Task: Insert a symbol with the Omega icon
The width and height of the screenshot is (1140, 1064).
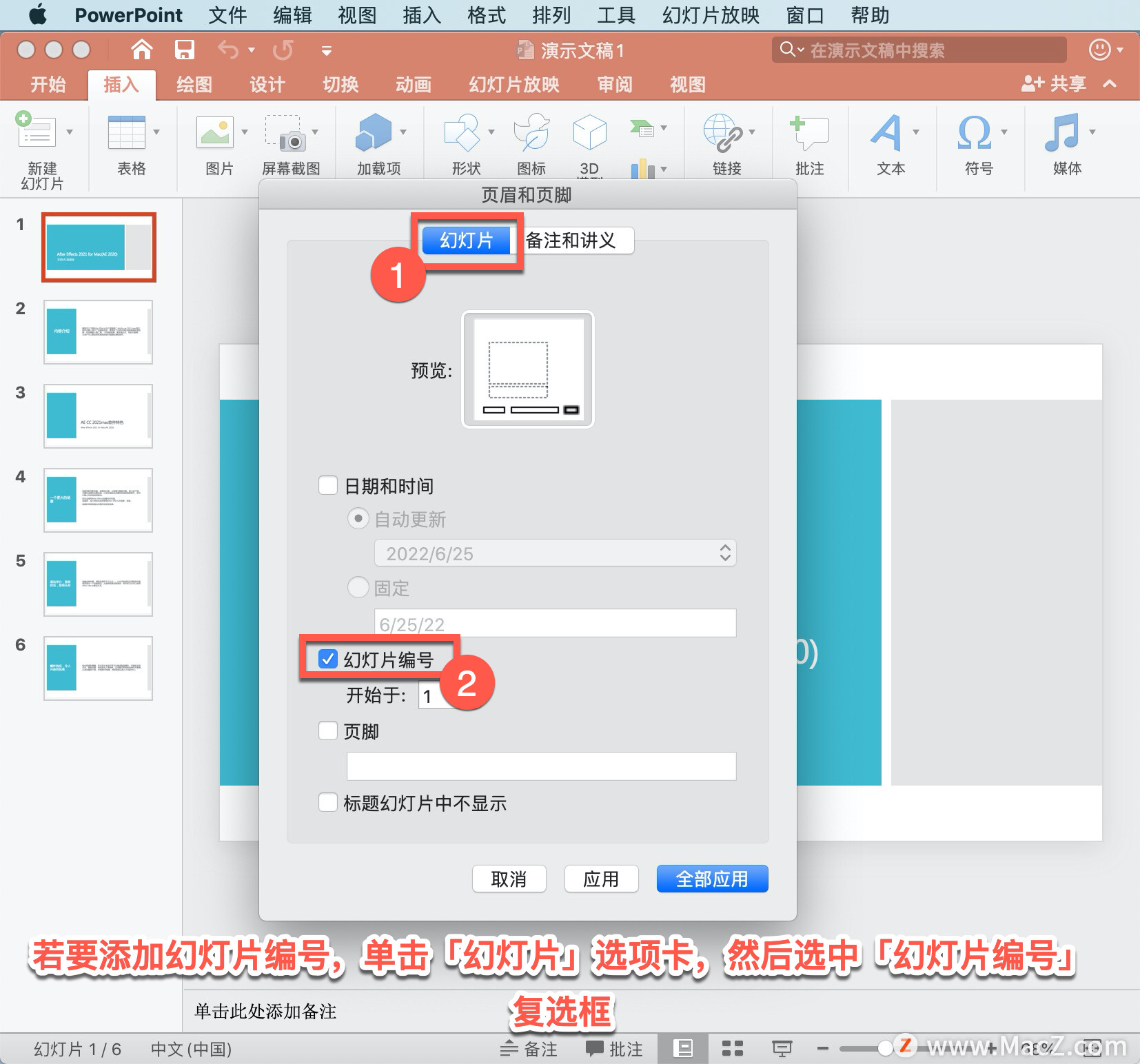Action: [975, 132]
